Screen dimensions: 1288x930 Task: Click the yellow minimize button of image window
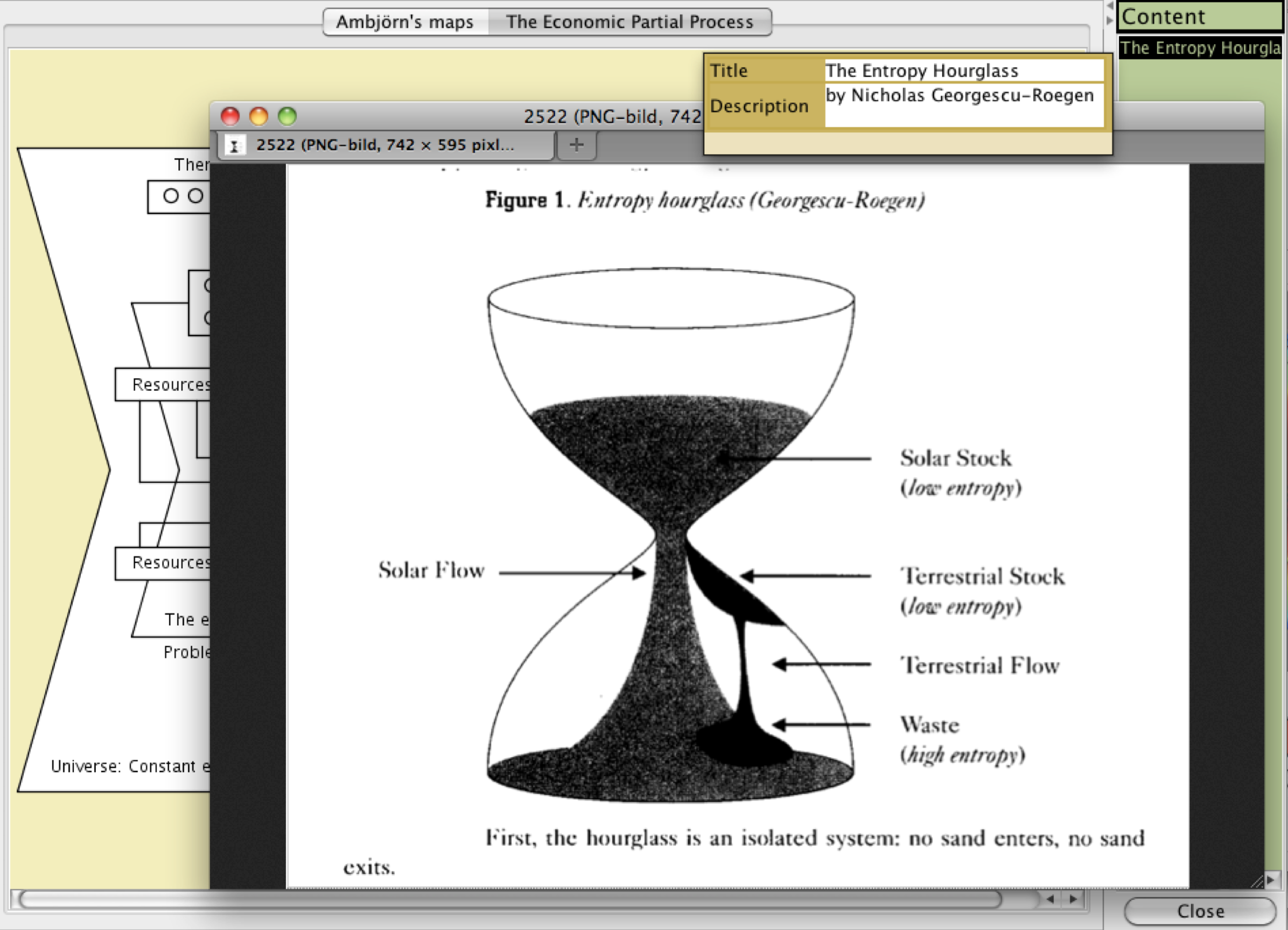point(259,116)
